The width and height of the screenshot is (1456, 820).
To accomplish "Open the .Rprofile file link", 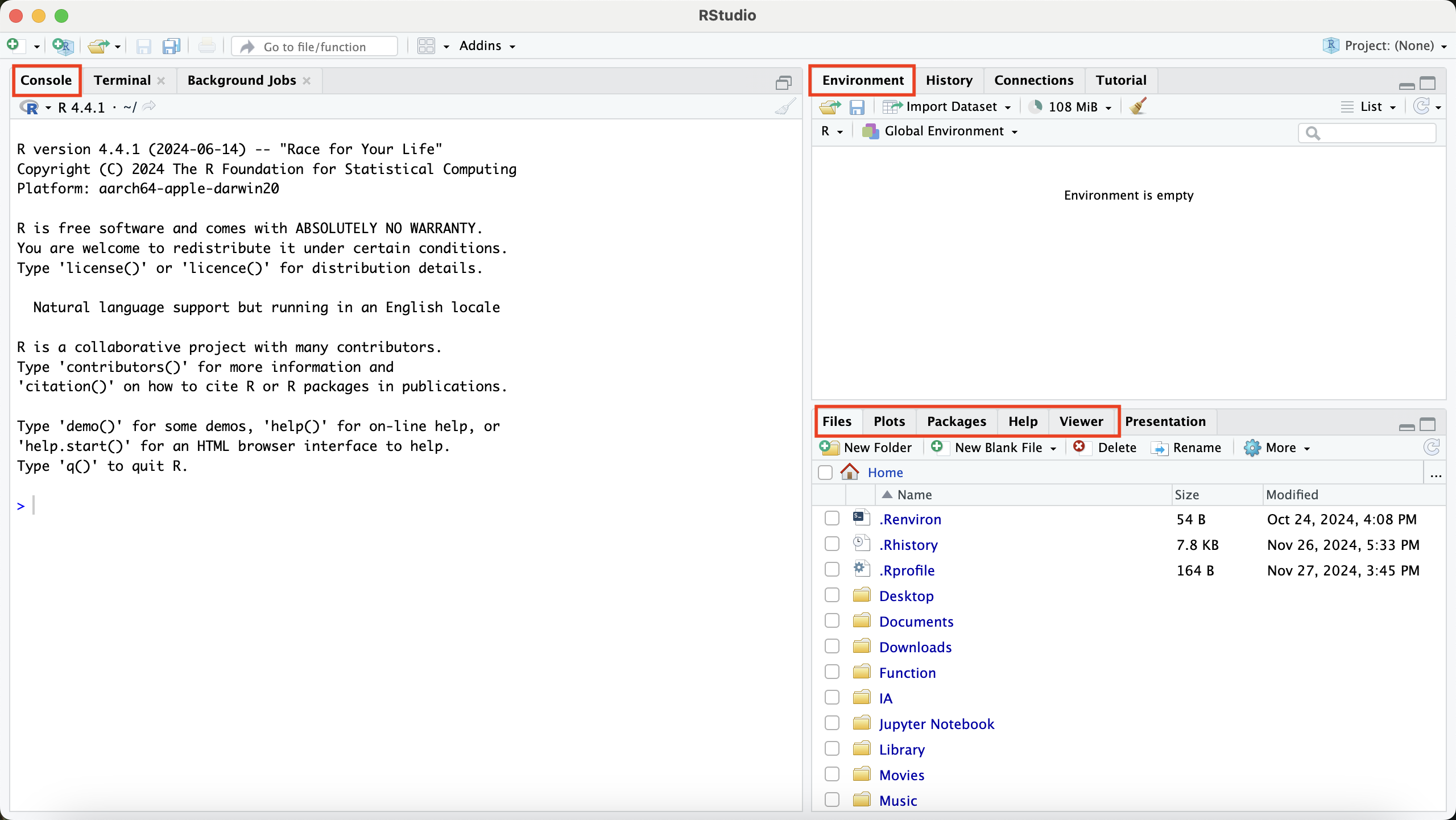I will 907,570.
